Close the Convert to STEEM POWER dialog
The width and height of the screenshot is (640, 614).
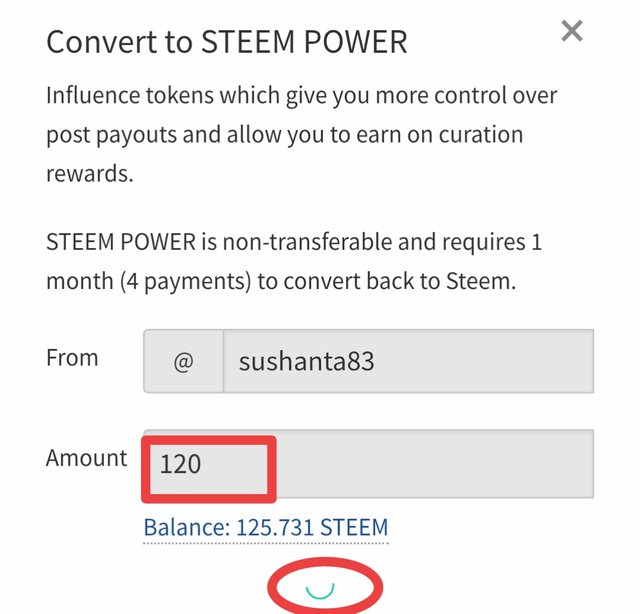click(x=571, y=31)
